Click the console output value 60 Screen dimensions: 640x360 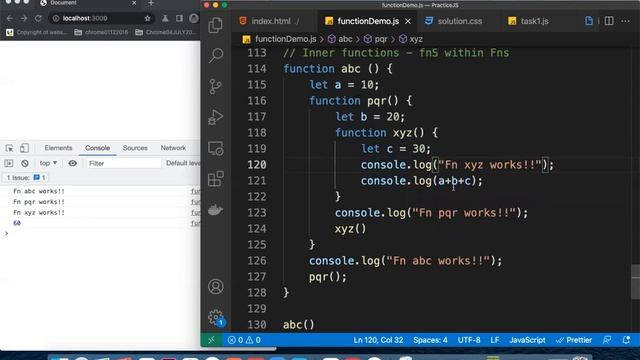17,223
